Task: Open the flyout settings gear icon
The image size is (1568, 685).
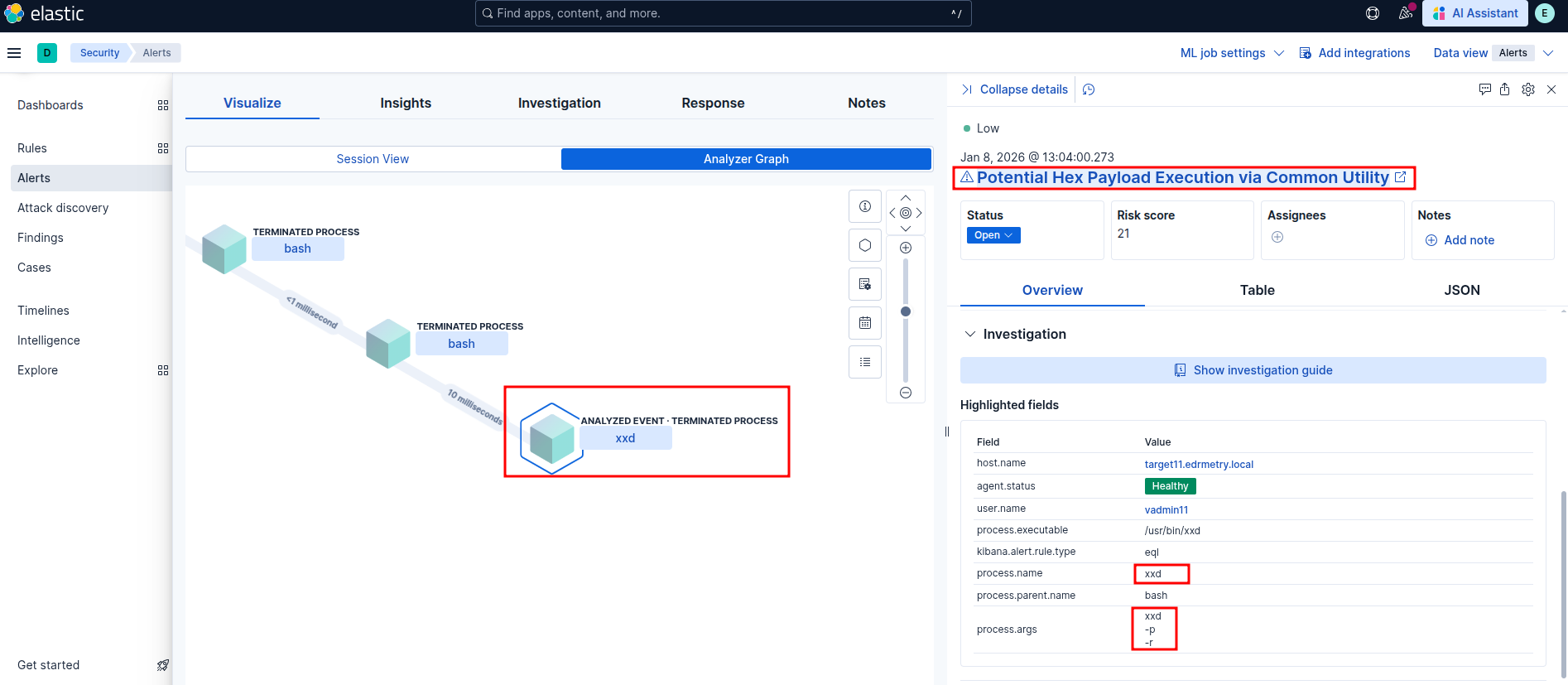Action: 1527,89
